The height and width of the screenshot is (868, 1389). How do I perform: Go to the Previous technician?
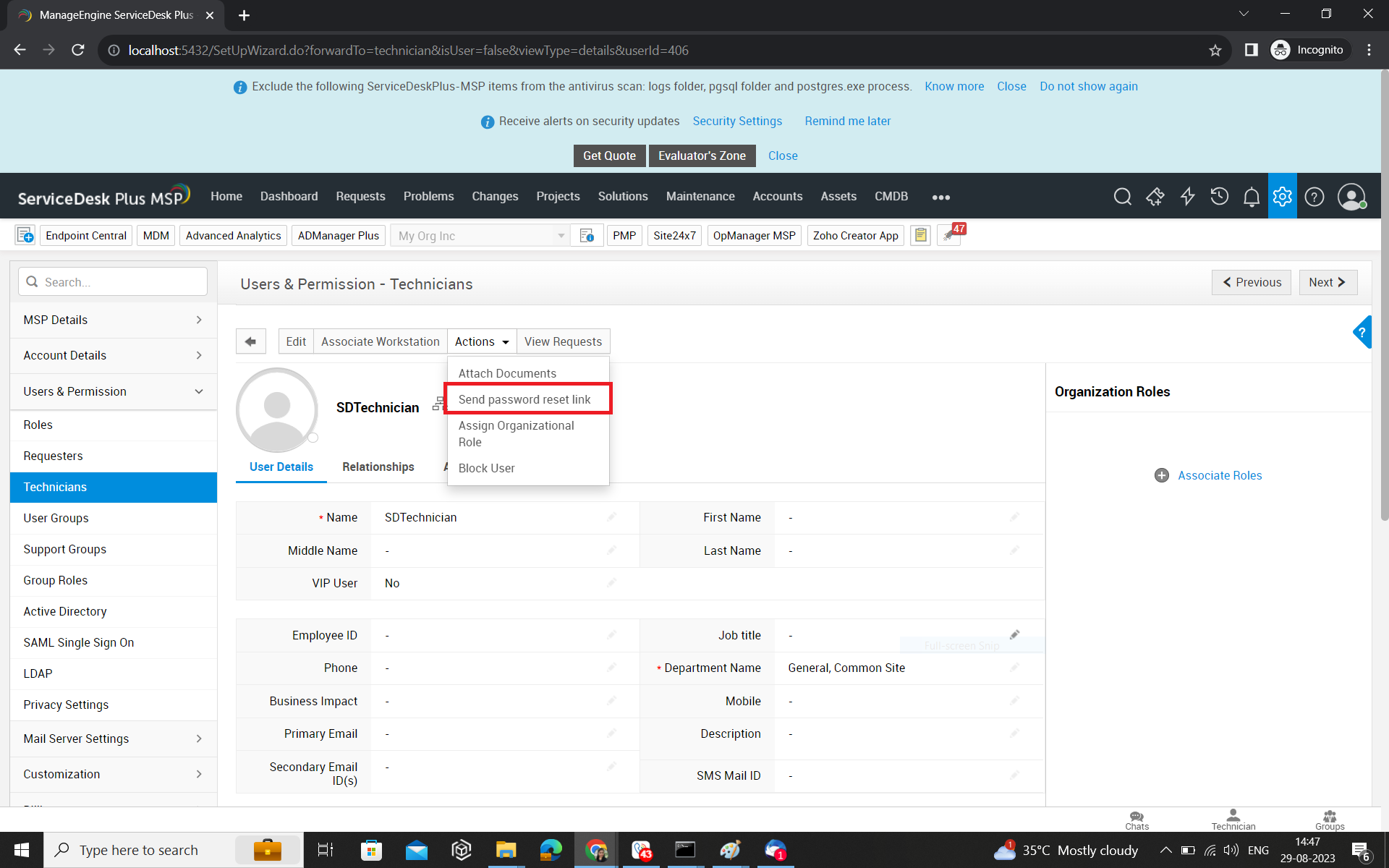[x=1252, y=282]
